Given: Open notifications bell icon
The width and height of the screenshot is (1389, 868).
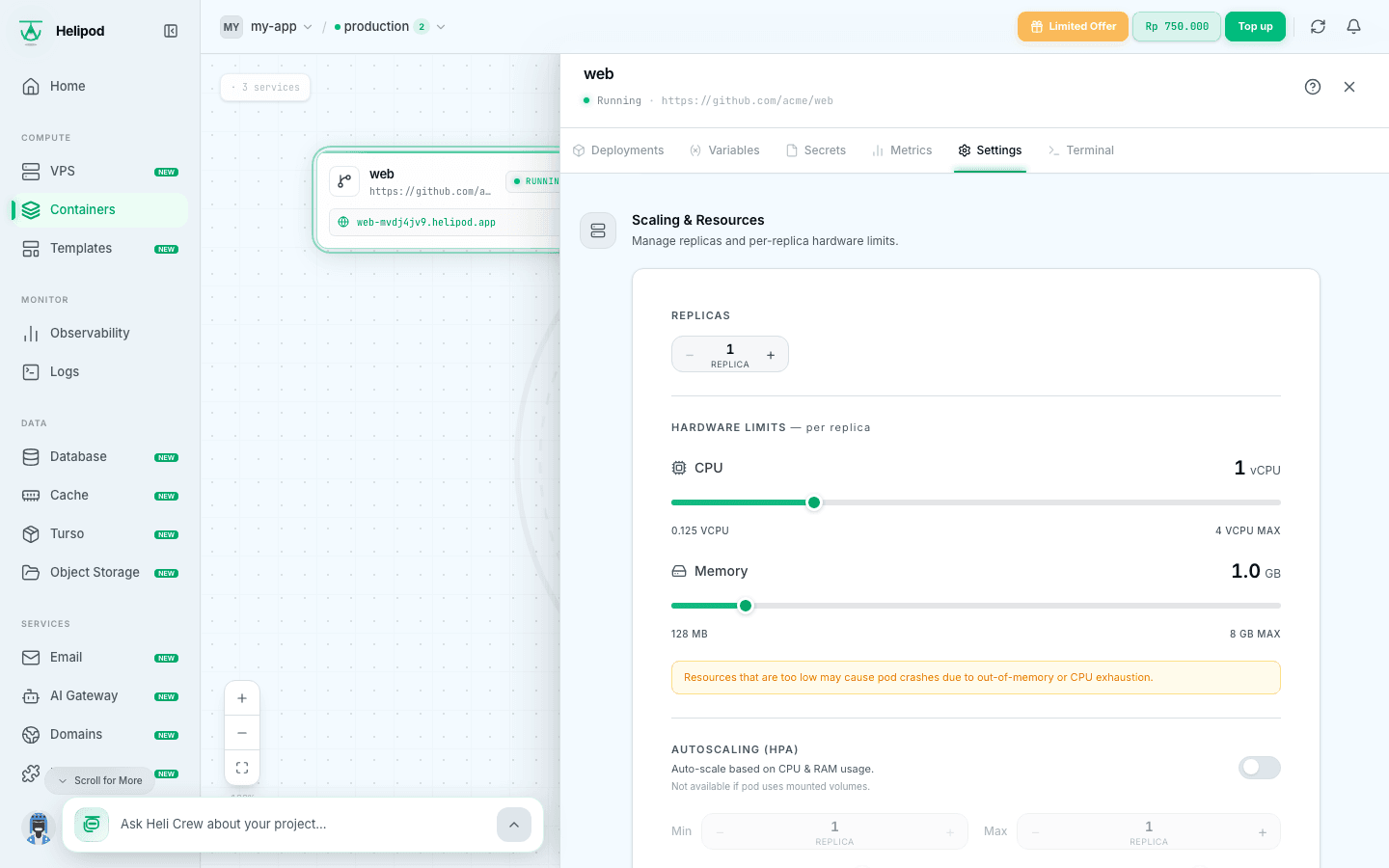Looking at the screenshot, I should click(1353, 27).
